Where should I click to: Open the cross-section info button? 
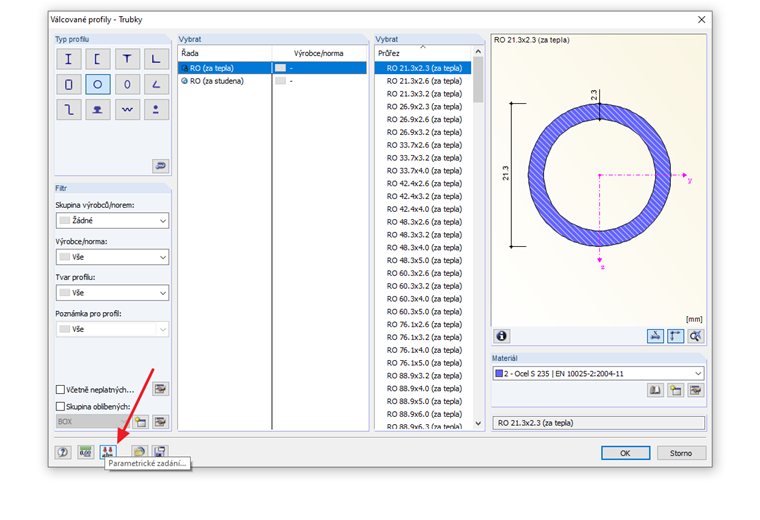502,336
